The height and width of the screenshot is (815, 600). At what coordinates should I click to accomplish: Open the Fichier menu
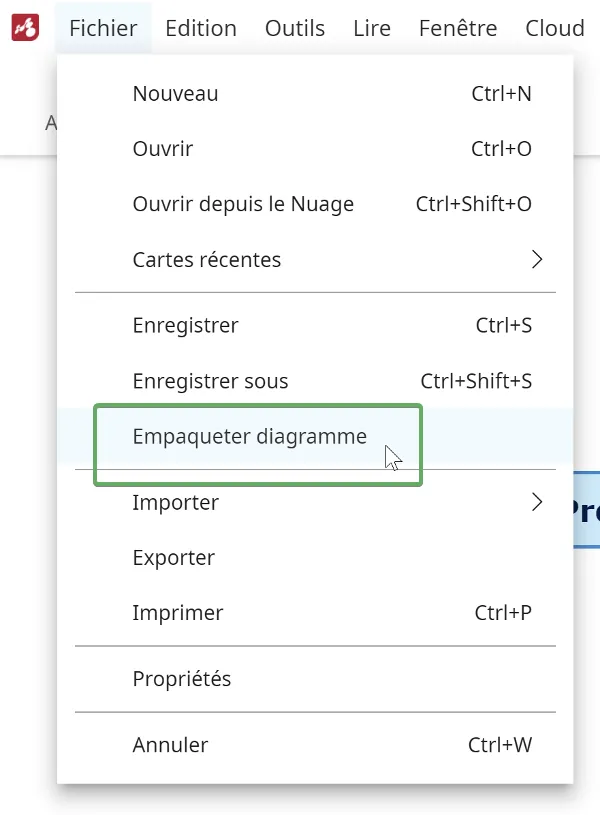[x=103, y=28]
